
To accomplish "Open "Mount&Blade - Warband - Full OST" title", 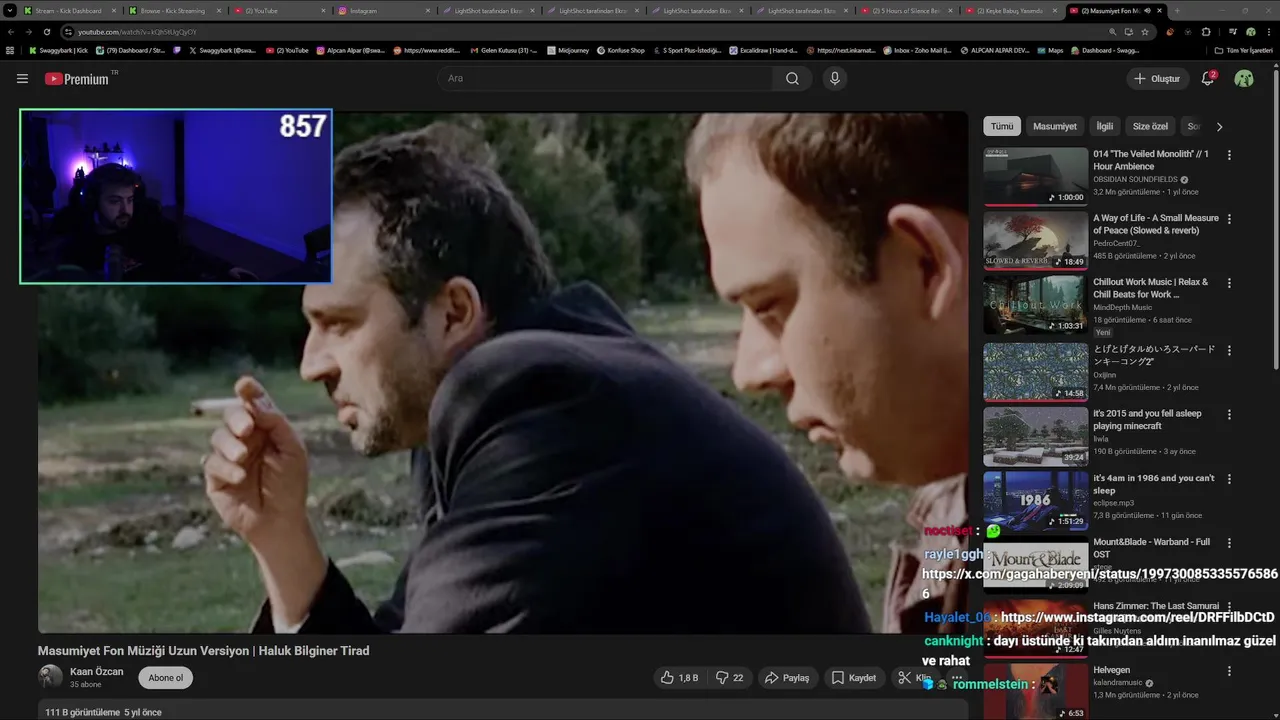I will click(1151, 548).
